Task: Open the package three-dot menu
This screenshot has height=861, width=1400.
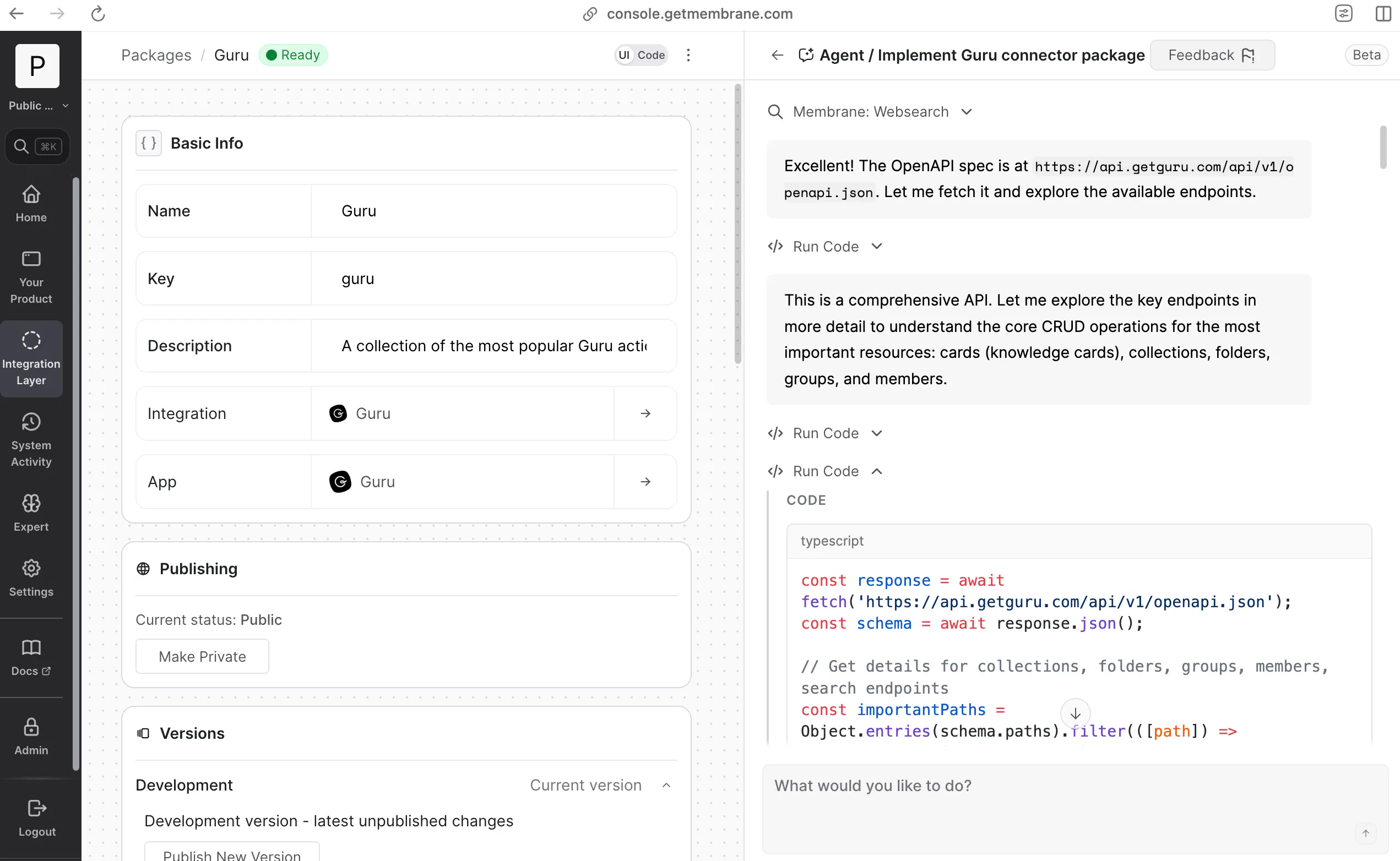Action: [x=688, y=55]
